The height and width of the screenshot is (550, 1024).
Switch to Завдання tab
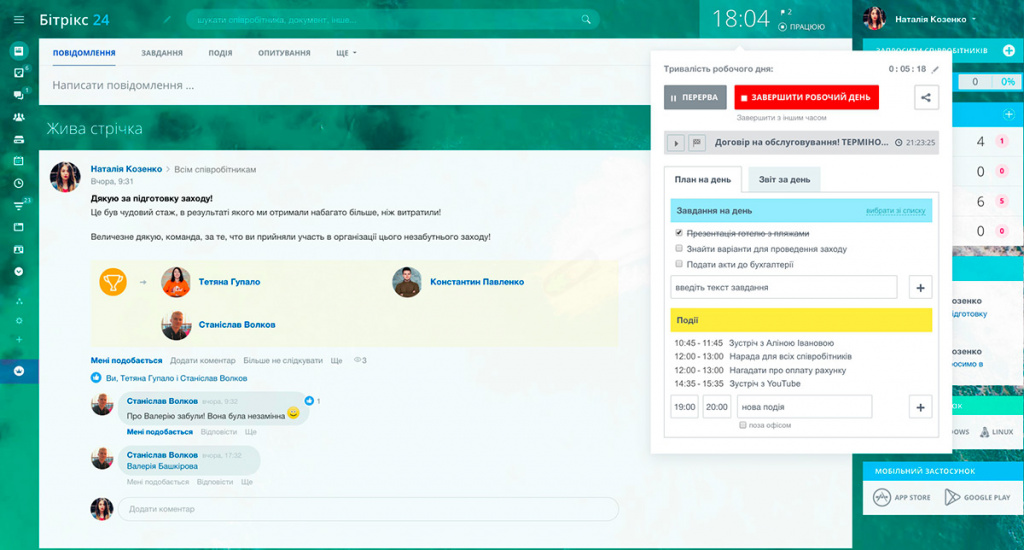[x=162, y=53]
